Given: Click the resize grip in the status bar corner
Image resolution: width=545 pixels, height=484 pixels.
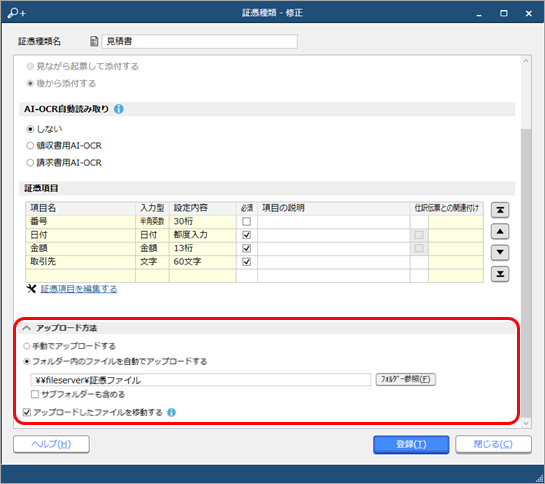Looking at the screenshot, I should (540, 478).
